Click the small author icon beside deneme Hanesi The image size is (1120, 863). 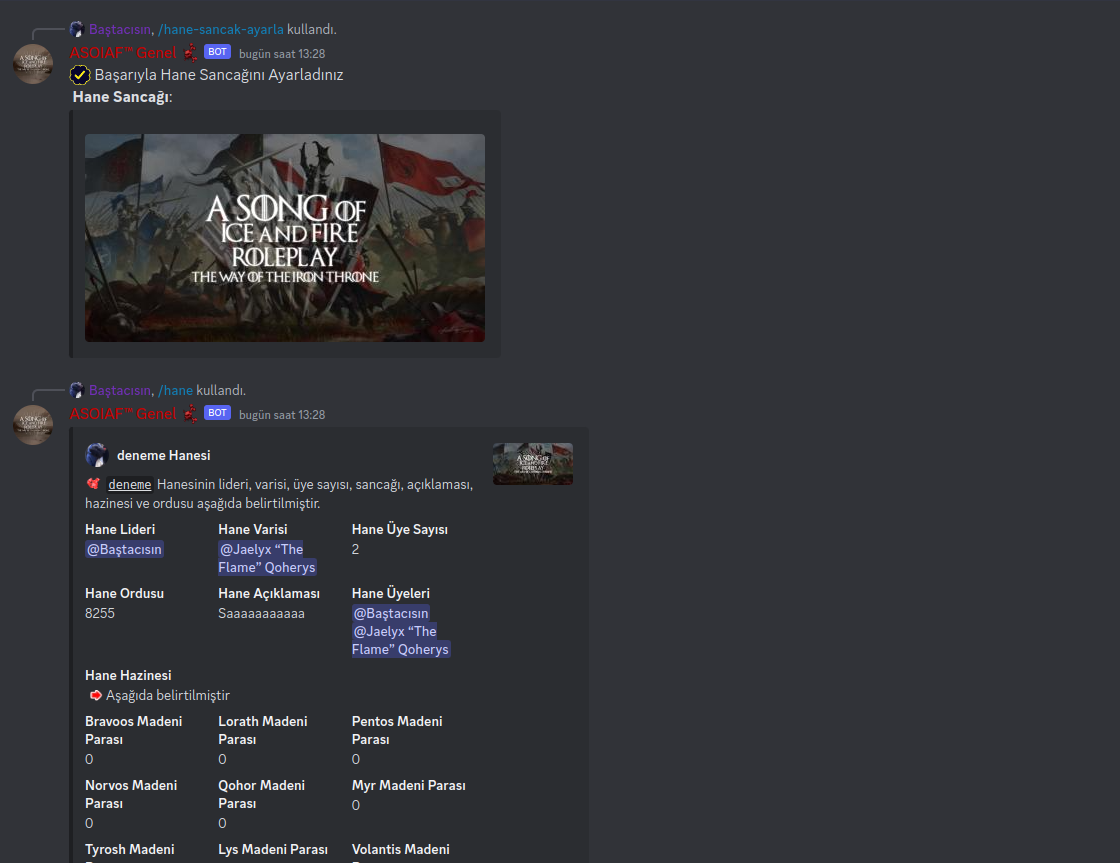(96, 455)
